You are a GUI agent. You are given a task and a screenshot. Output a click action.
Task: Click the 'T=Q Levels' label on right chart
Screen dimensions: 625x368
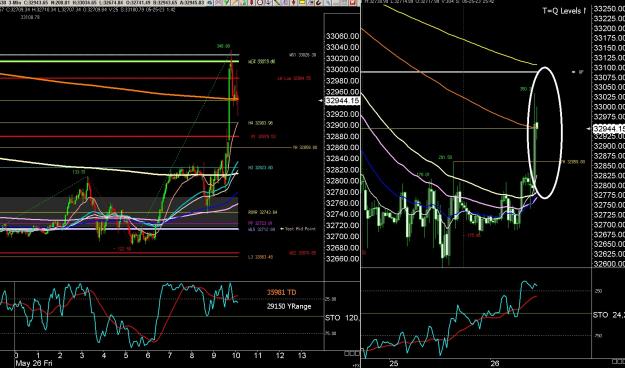point(564,11)
